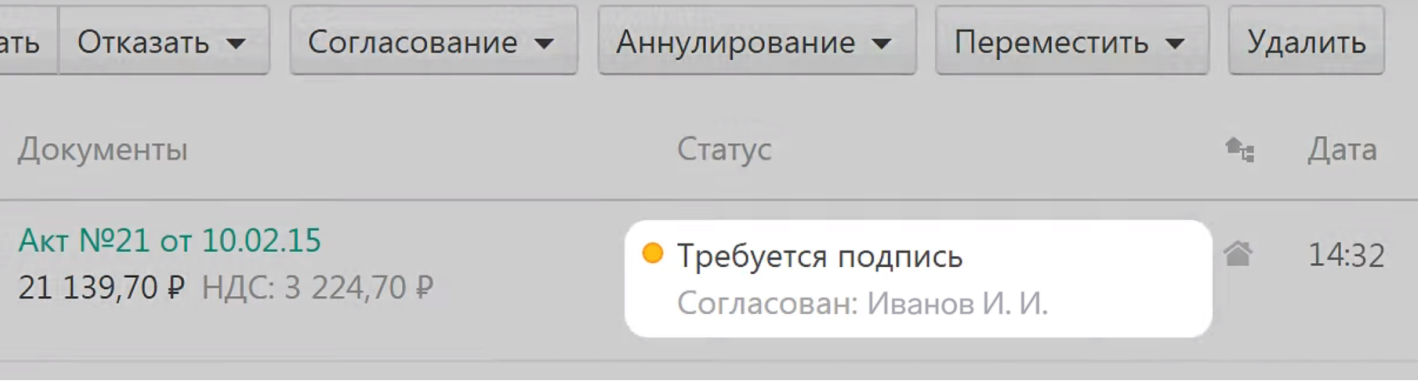Image resolution: width=1418 pixels, height=381 pixels.
Task: Click the 14:32 time value
Action: pos(1346,256)
